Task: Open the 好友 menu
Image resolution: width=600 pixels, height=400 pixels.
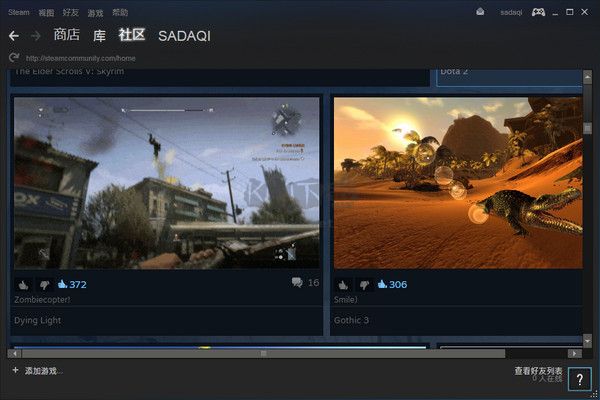Action: (x=70, y=13)
